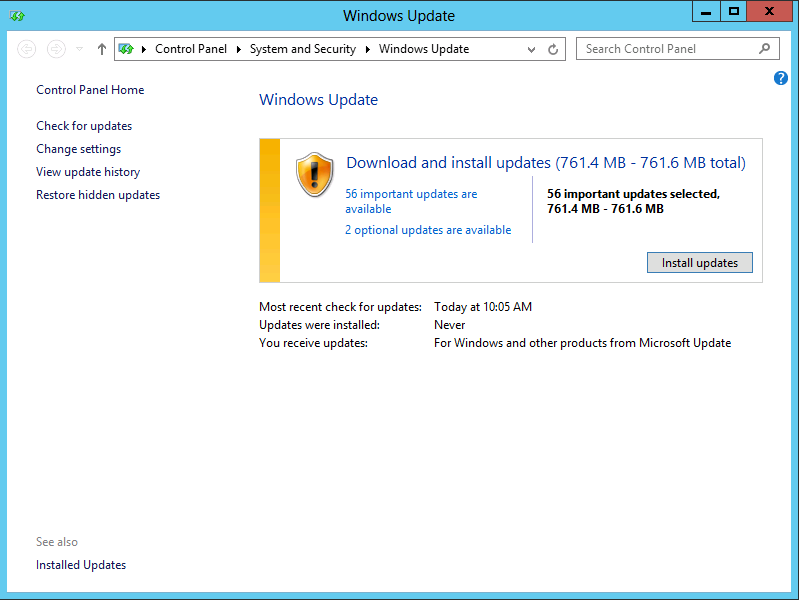Select Windows Update breadcrumb item
The image size is (799, 600).
424,49
